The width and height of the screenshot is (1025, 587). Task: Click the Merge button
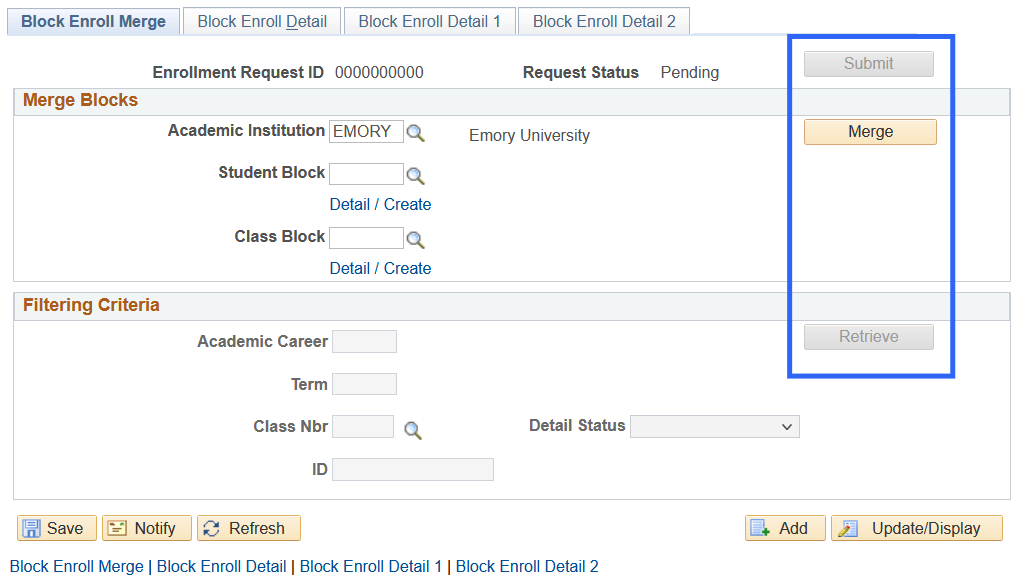869,131
